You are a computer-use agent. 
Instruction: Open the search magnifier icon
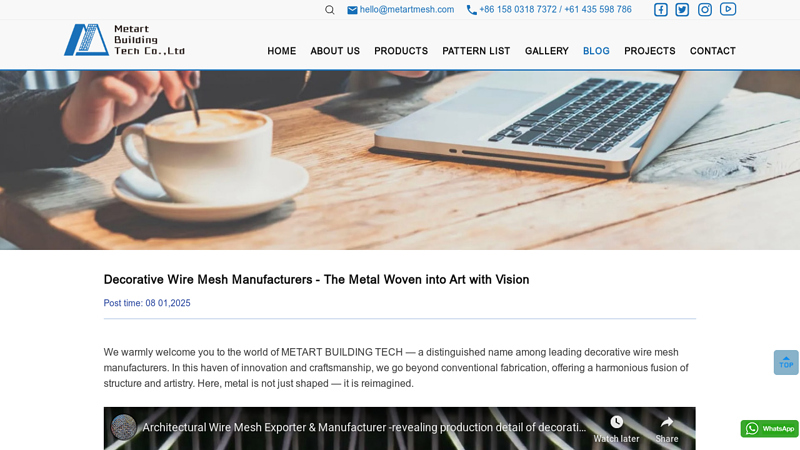point(330,10)
